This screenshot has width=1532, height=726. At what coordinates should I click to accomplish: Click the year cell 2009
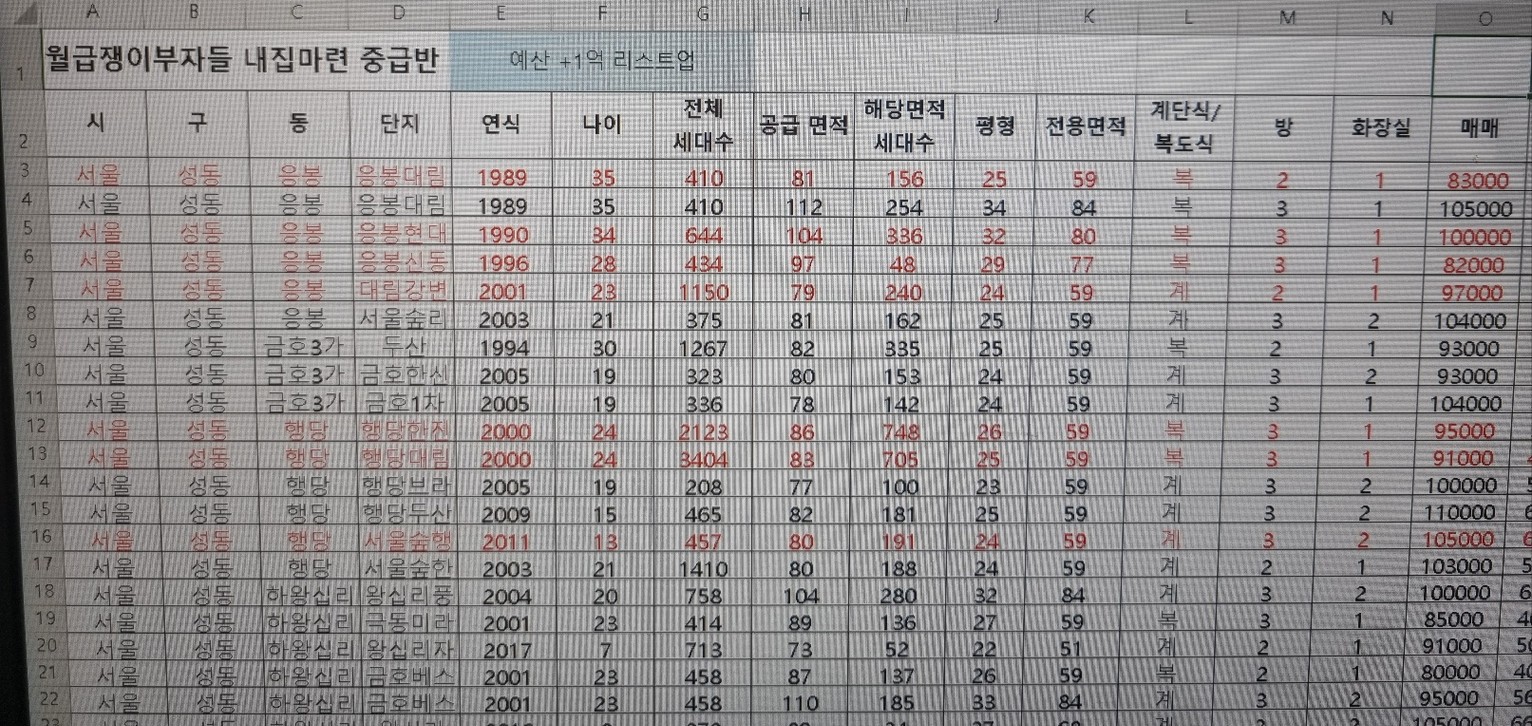[506, 515]
